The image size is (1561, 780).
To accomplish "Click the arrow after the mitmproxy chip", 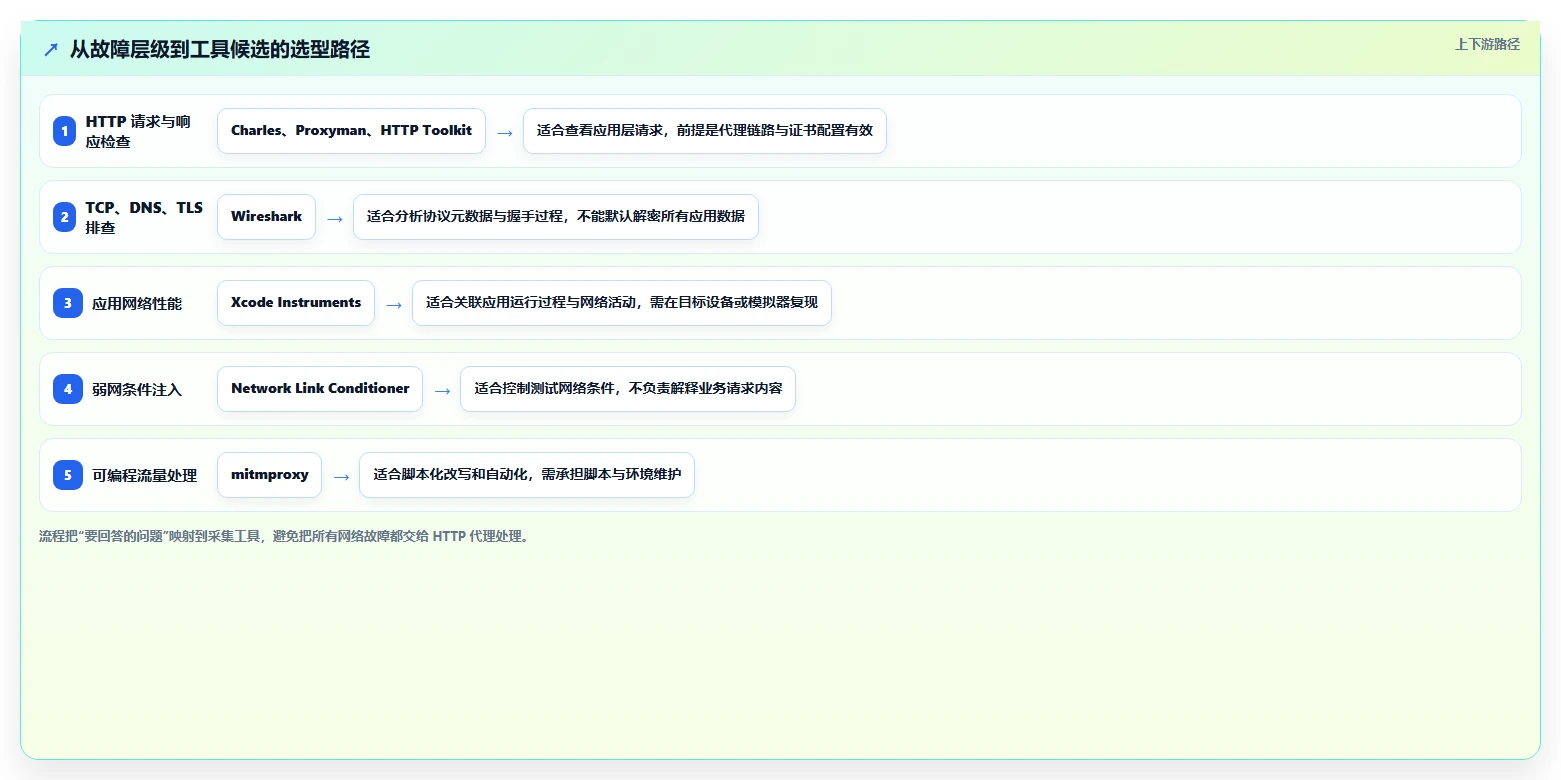I will click(341, 476).
